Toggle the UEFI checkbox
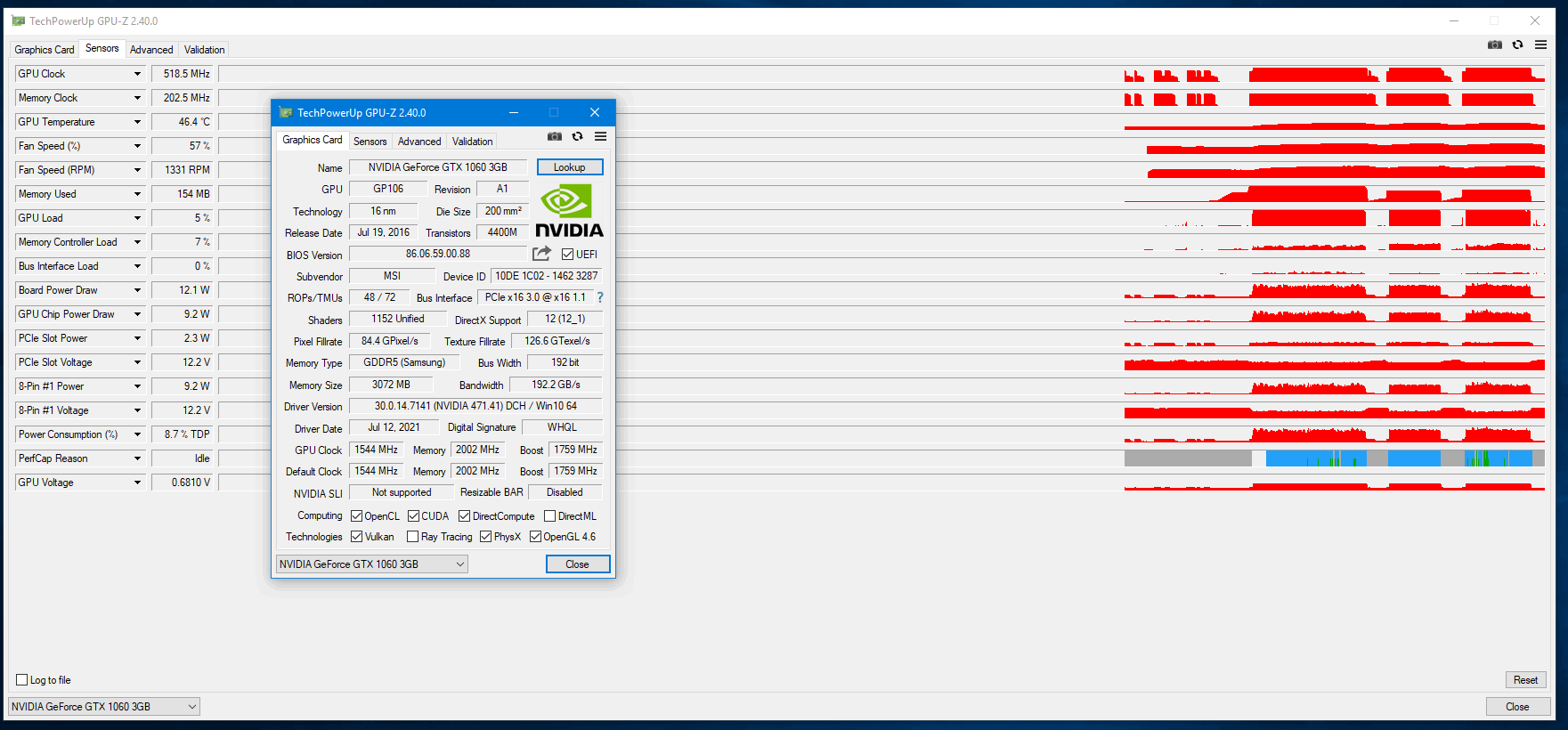The height and width of the screenshot is (730, 1568). point(567,255)
